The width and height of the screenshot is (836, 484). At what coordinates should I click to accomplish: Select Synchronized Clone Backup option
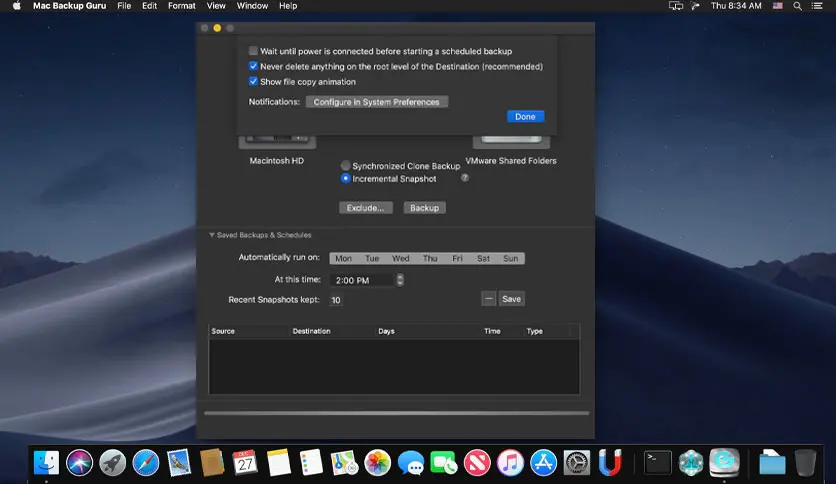345,166
